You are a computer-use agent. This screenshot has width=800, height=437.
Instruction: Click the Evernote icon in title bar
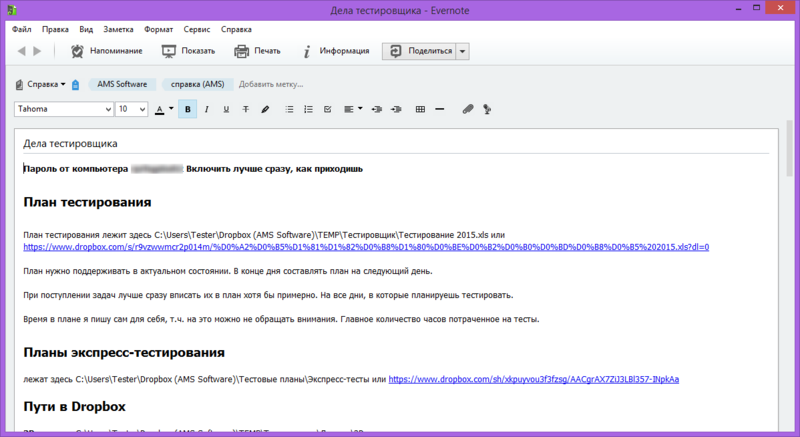pyautogui.click(x=12, y=10)
